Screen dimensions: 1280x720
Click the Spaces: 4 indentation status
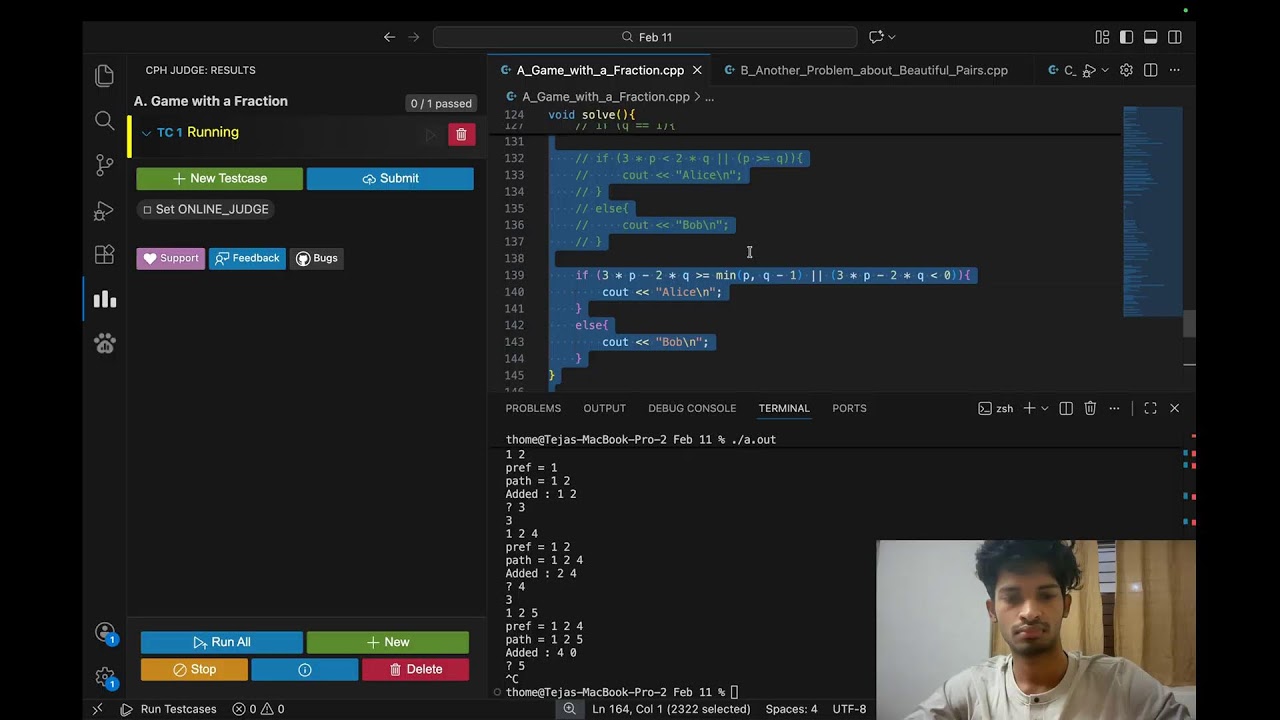coord(791,709)
